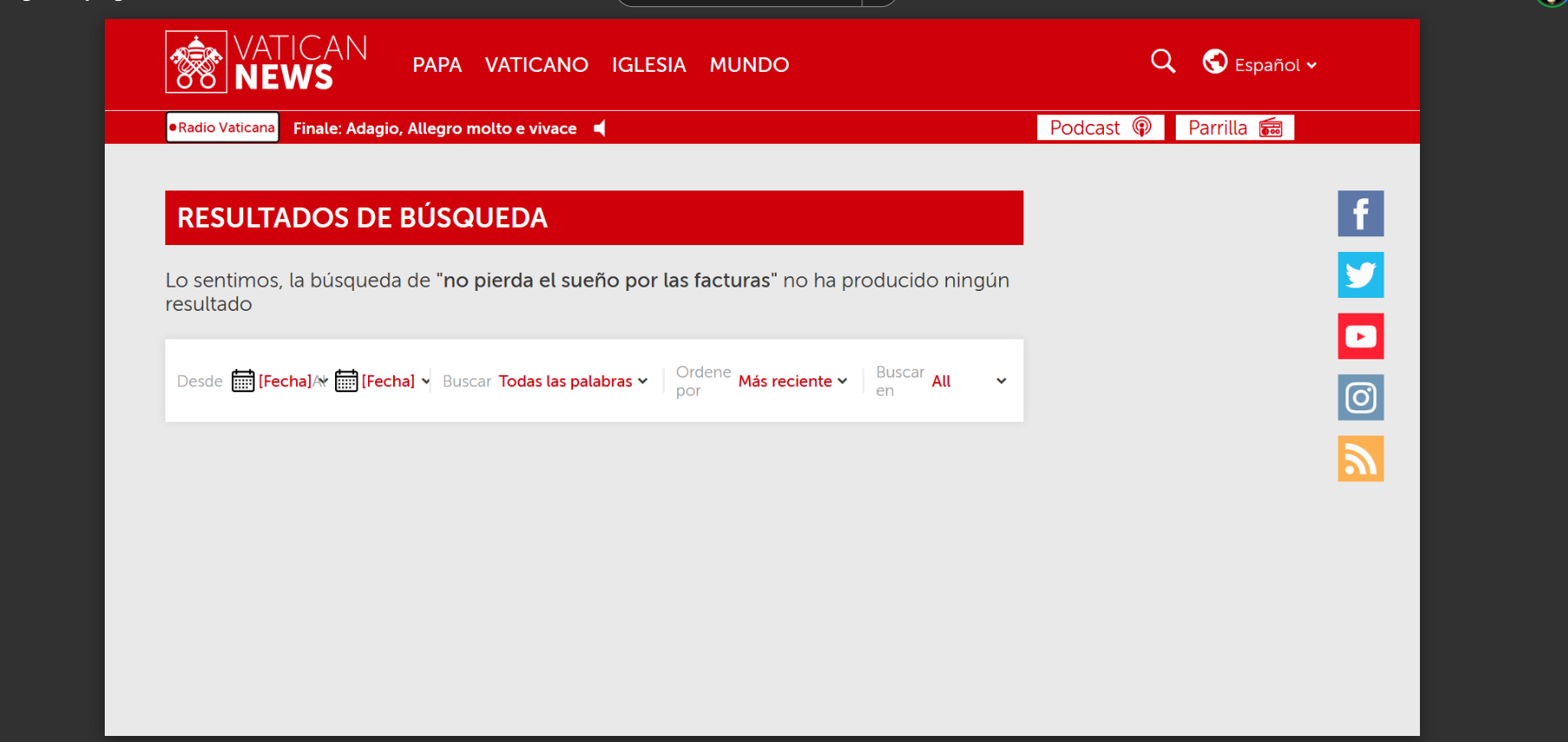The width and height of the screenshot is (1568, 742).
Task: Open Vatican News Facebook page
Action: (x=1360, y=214)
